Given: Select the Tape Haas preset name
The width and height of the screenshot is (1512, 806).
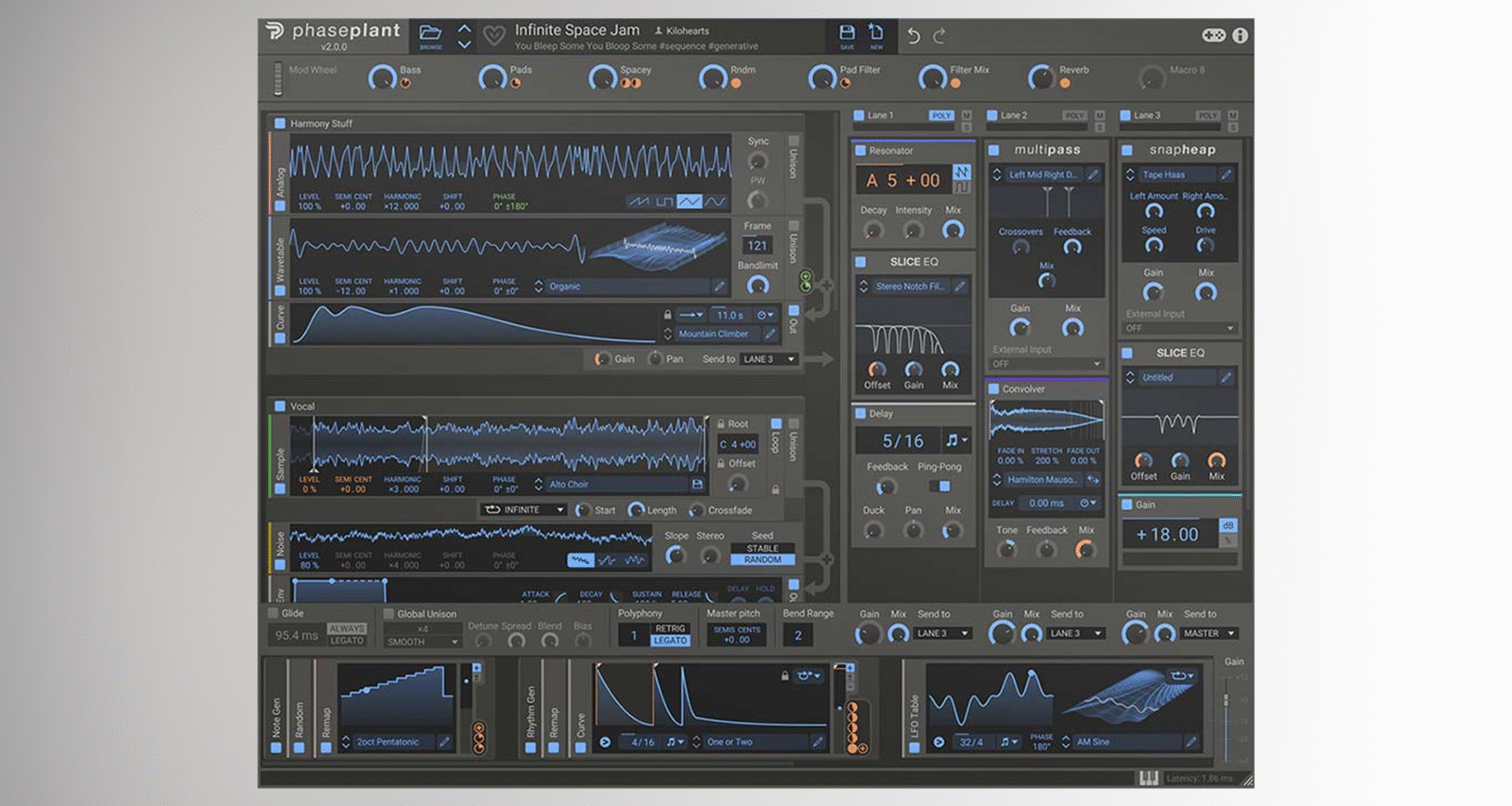Looking at the screenshot, I should (1177, 175).
